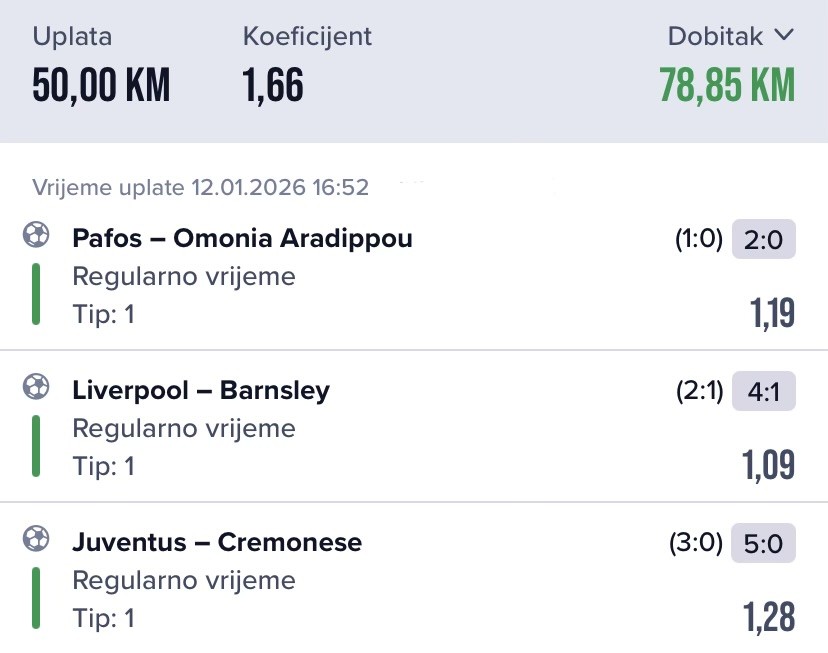
Task: Click the soccer ball icon beside Liverpool match
Action: (x=36, y=388)
